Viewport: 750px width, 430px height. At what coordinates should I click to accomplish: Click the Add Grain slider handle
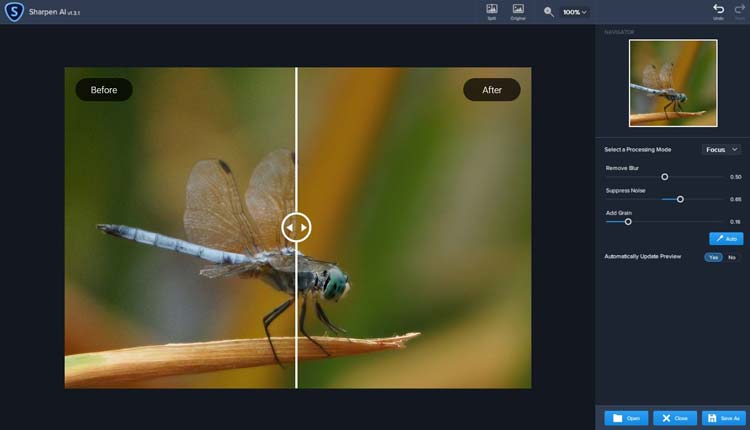tap(628, 222)
